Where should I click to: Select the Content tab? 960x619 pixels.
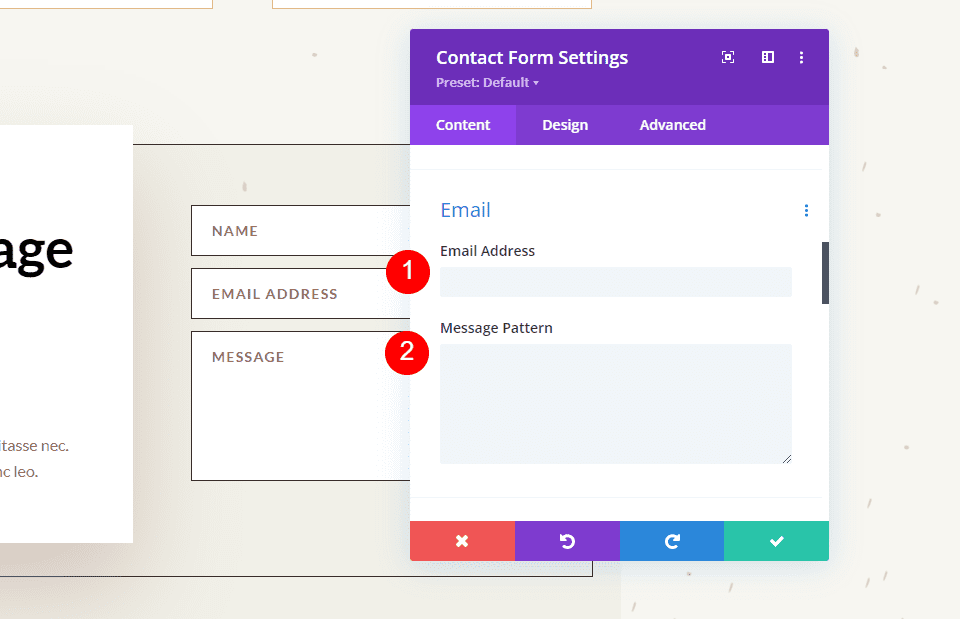[x=462, y=124]
